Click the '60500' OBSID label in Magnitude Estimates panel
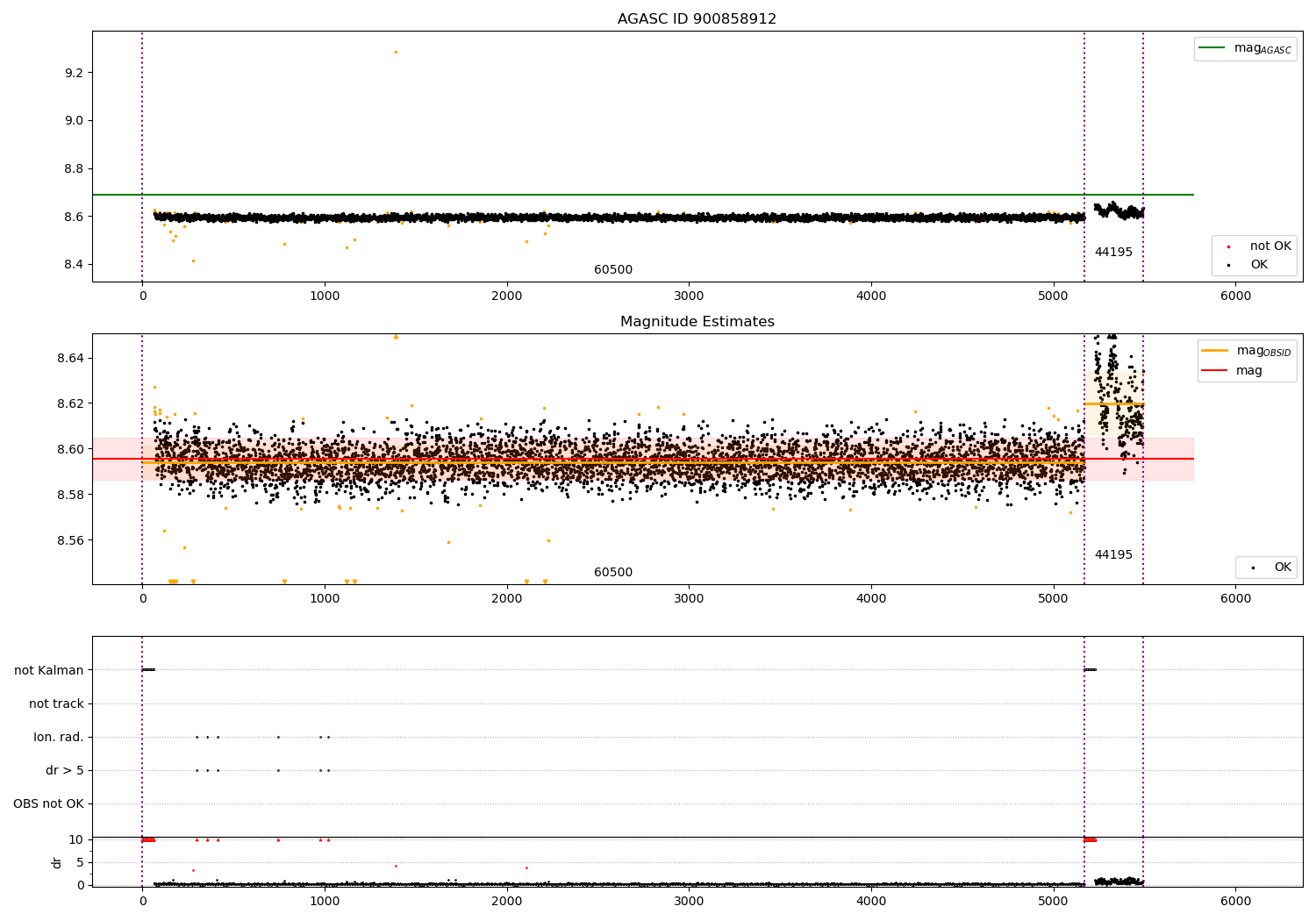 (x=613, y=573)
